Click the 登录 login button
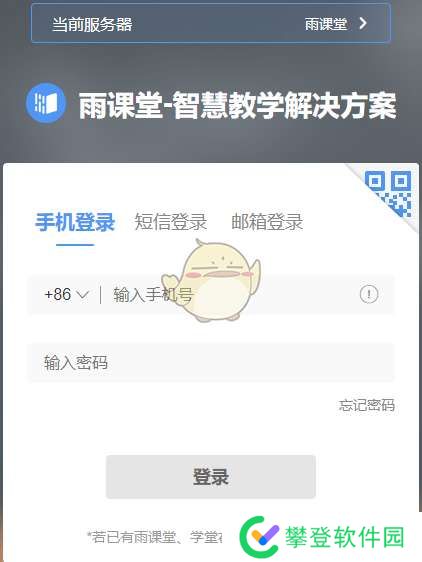Image resolution: width=422 pixels, height=562 pixels. point(211,477)
